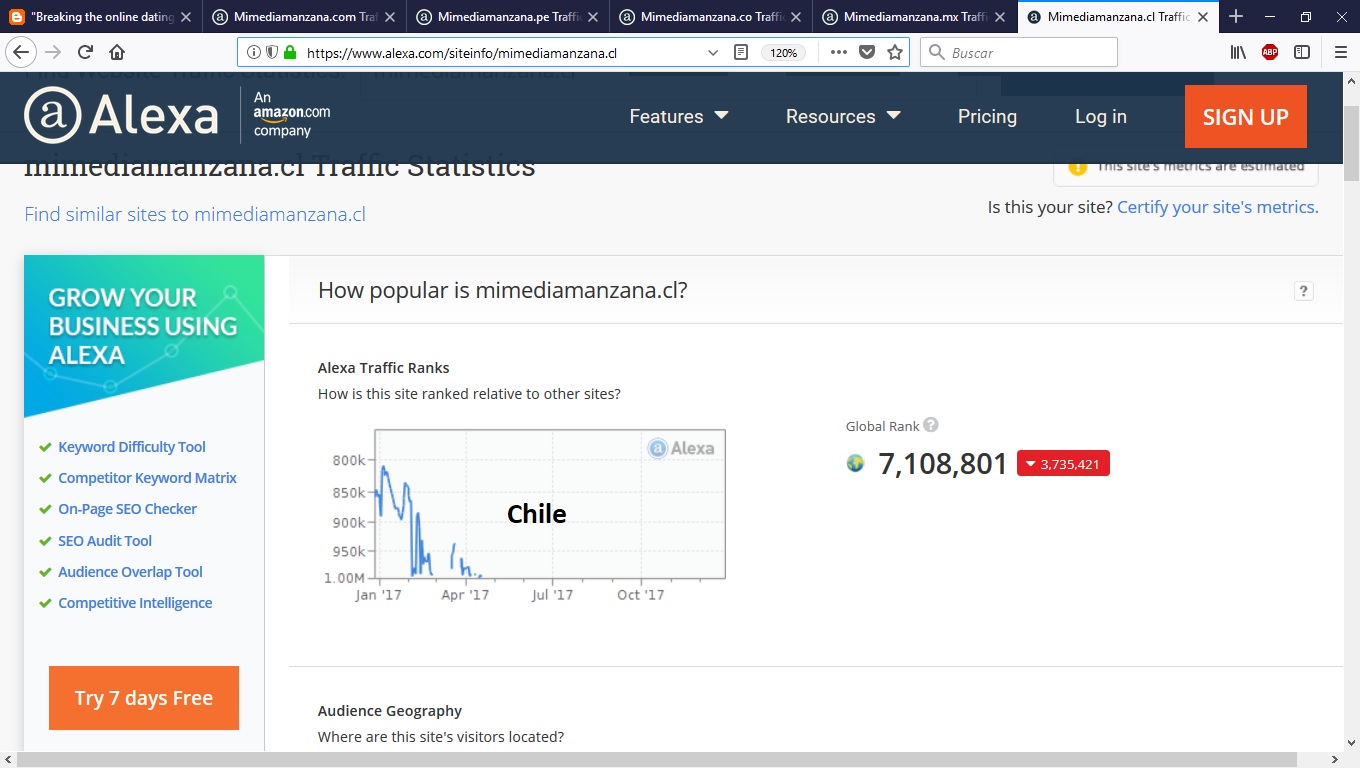Click the Alexa Traffic Ranks heading
This screenshot has width=1360, height=768.
coord(384,368)
